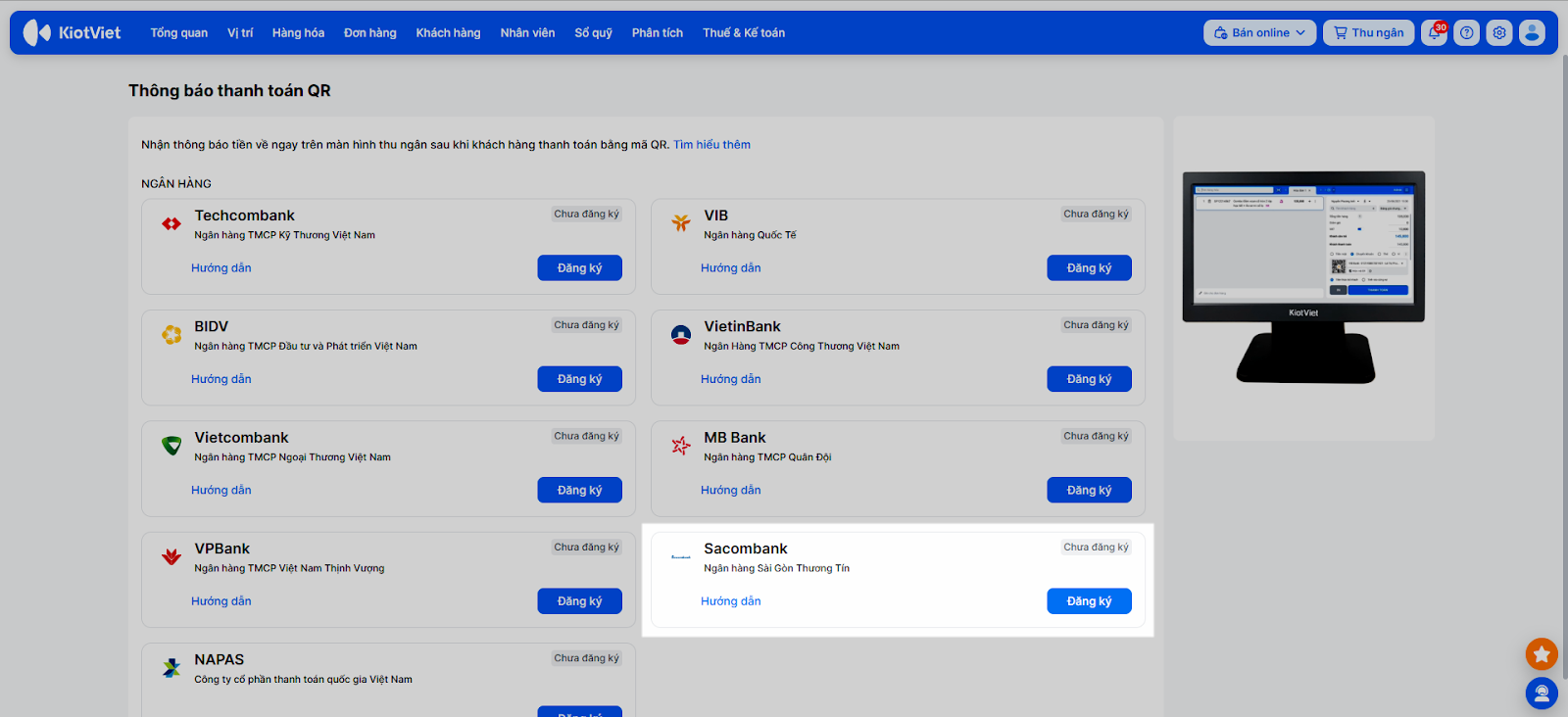The height and width of the screenshot is (717, 1568).
Task: Open the notifications bell
Action: pos(1435,32)
